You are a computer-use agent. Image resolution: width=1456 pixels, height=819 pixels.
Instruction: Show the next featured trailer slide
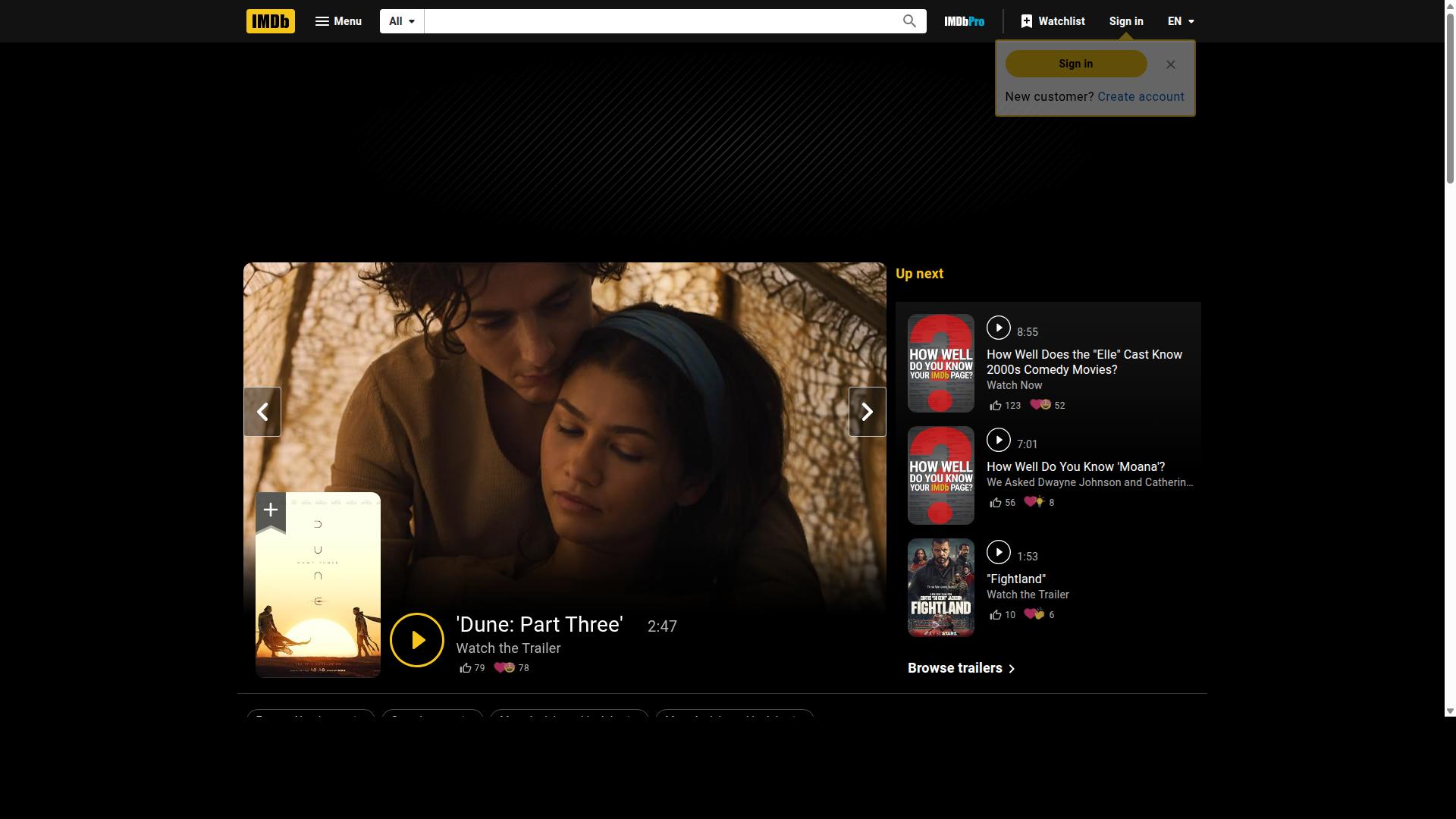[x=867, y=412]
